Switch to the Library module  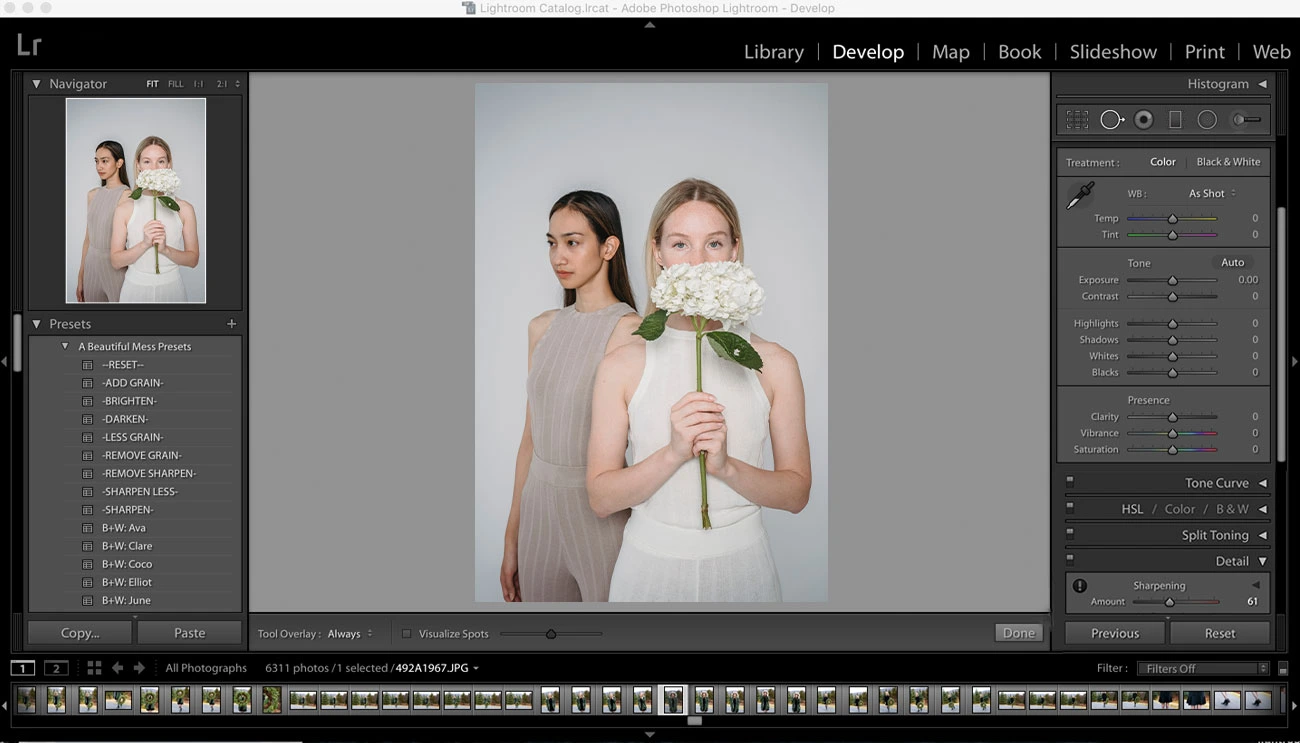(x=773, y=52)
